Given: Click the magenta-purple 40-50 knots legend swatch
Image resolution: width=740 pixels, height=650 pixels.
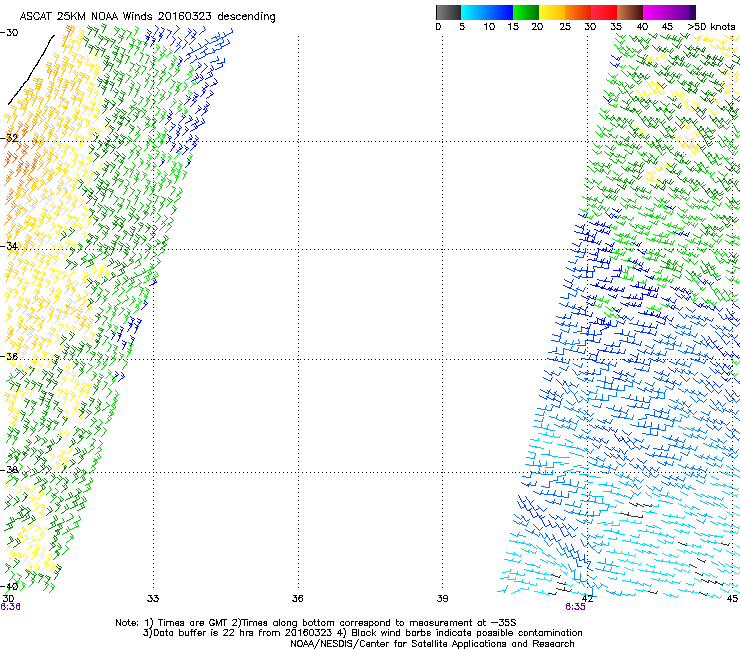Looking at the screenshot, I should [x=669, y=12].
